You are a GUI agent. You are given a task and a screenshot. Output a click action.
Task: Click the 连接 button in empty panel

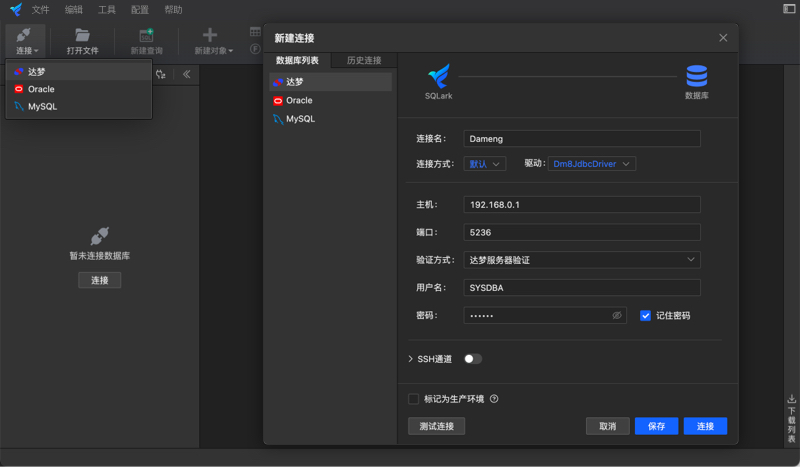[x=99, y=280]
